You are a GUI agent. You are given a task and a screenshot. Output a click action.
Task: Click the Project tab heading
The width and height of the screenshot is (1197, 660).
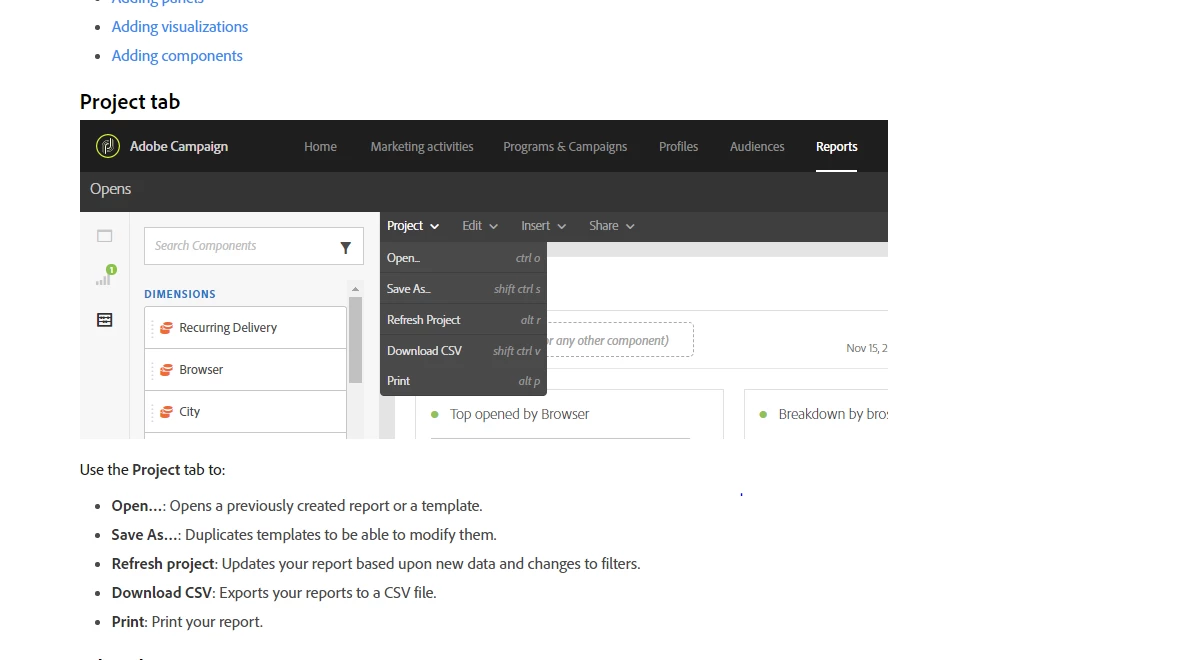(x=130, y=101)
